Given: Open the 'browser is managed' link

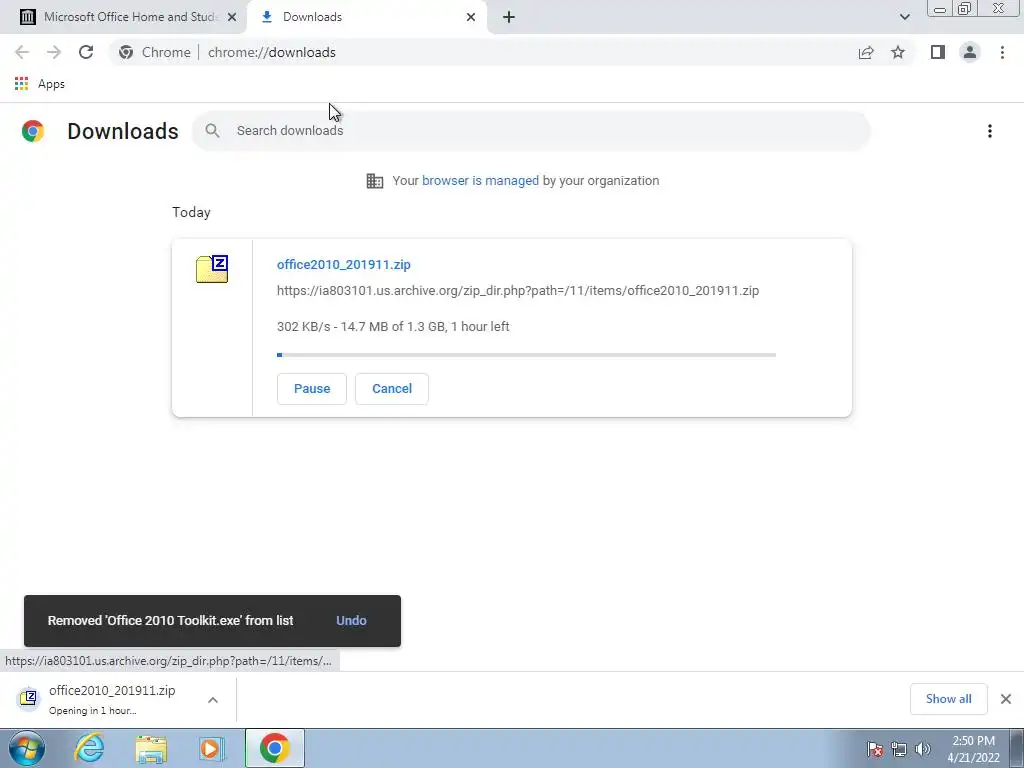Looking at the screenshot, I should pyautogui.click(x=480, y=181).
